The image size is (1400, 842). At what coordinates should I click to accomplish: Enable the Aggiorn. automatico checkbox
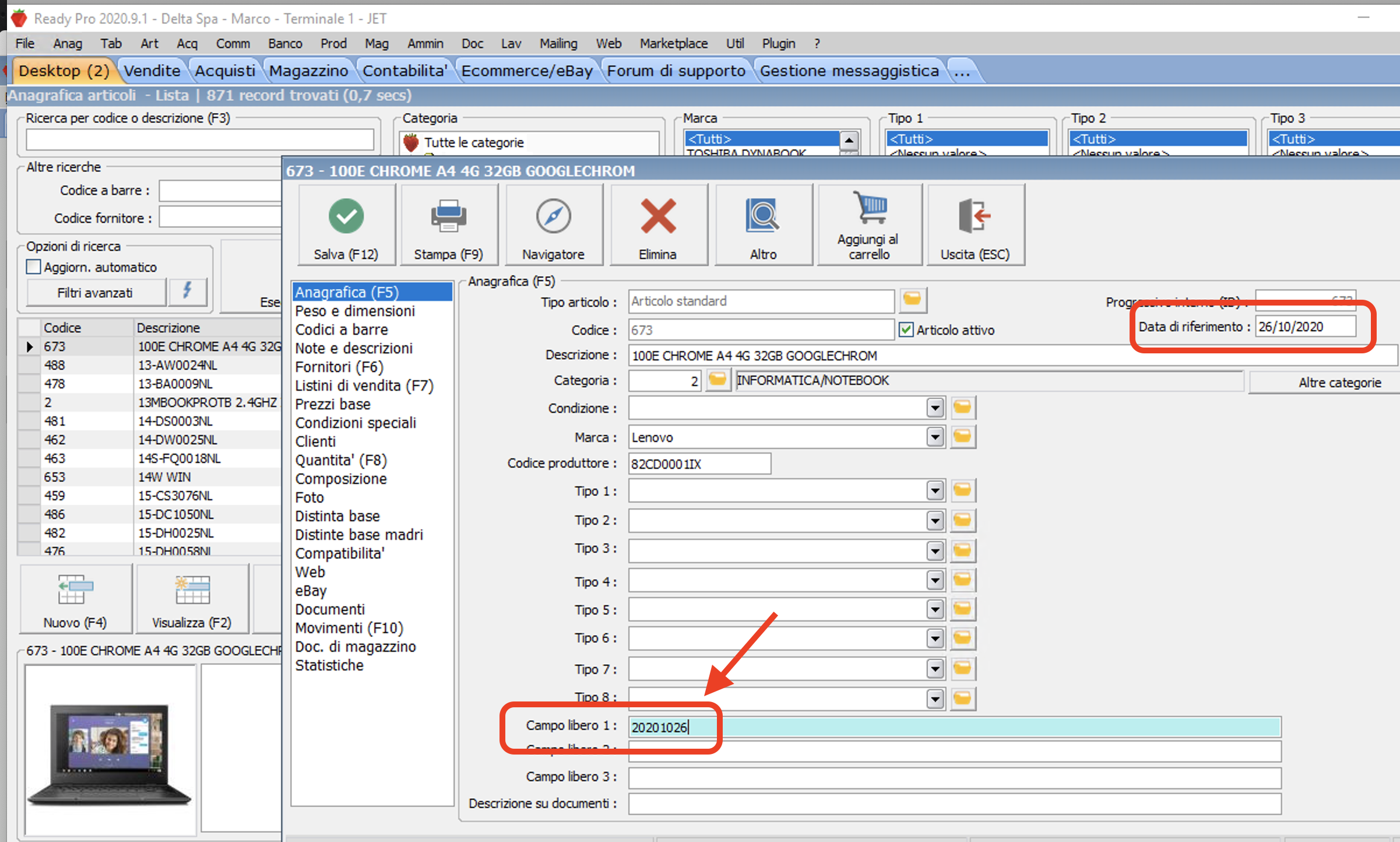(34, 267)
